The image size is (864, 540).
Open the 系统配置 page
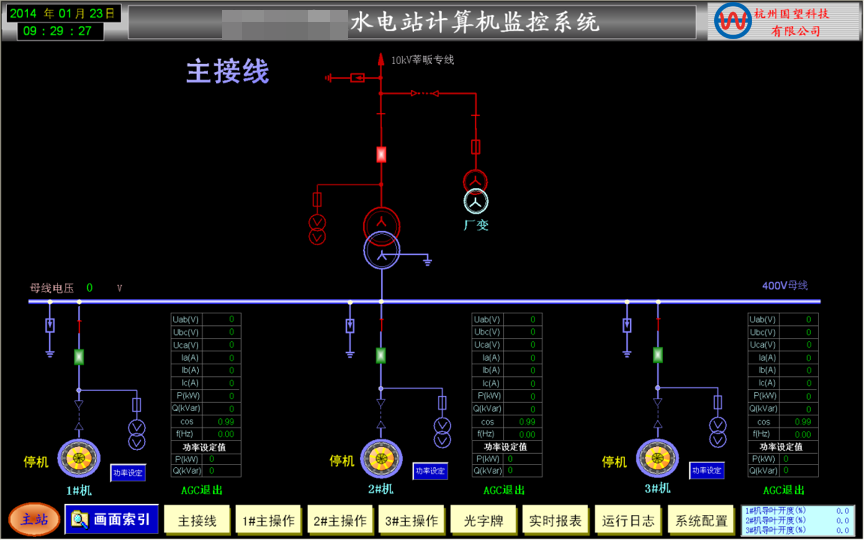[x=701, y=520]
